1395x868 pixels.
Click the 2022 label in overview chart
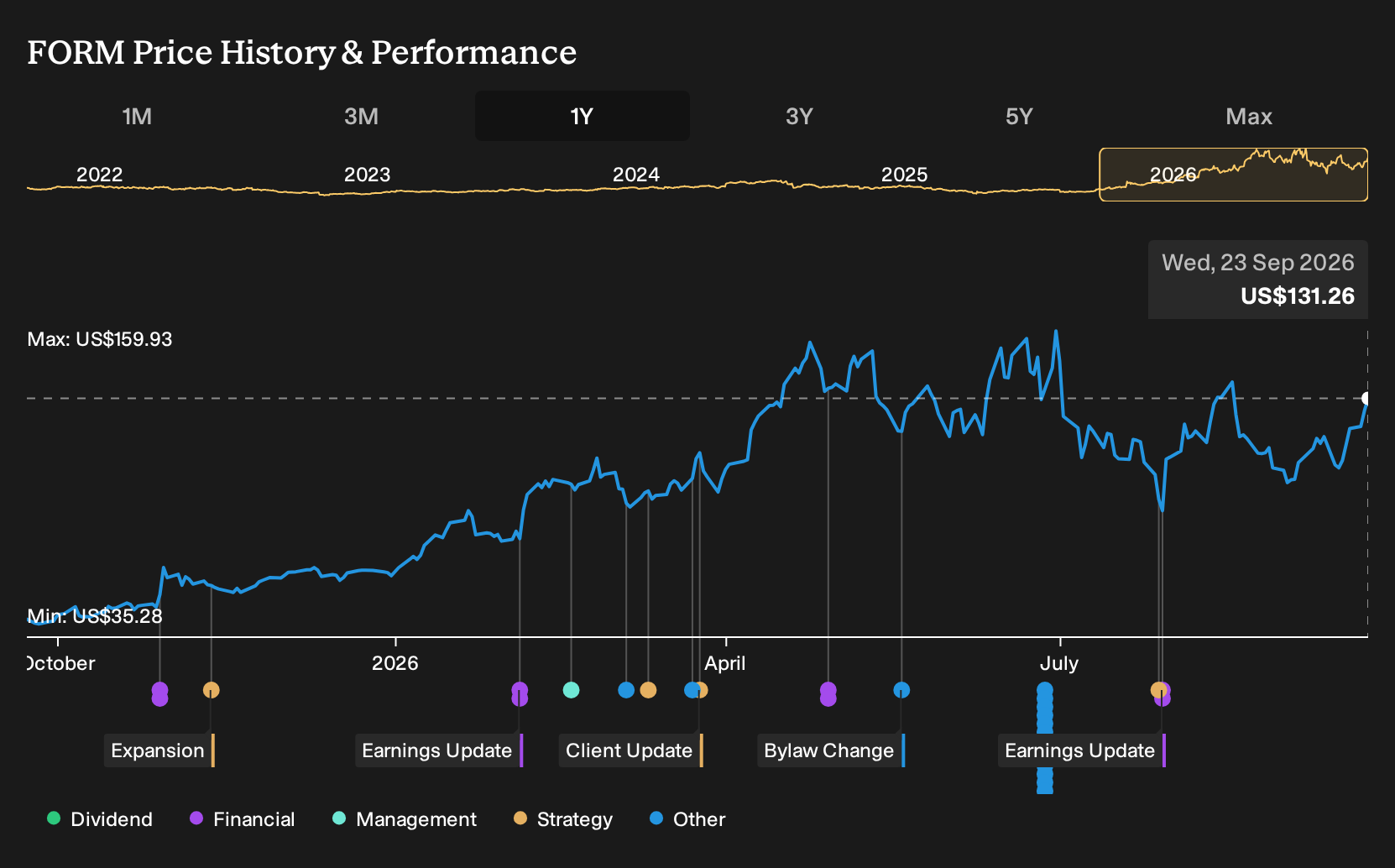click(x=99, y=175)
